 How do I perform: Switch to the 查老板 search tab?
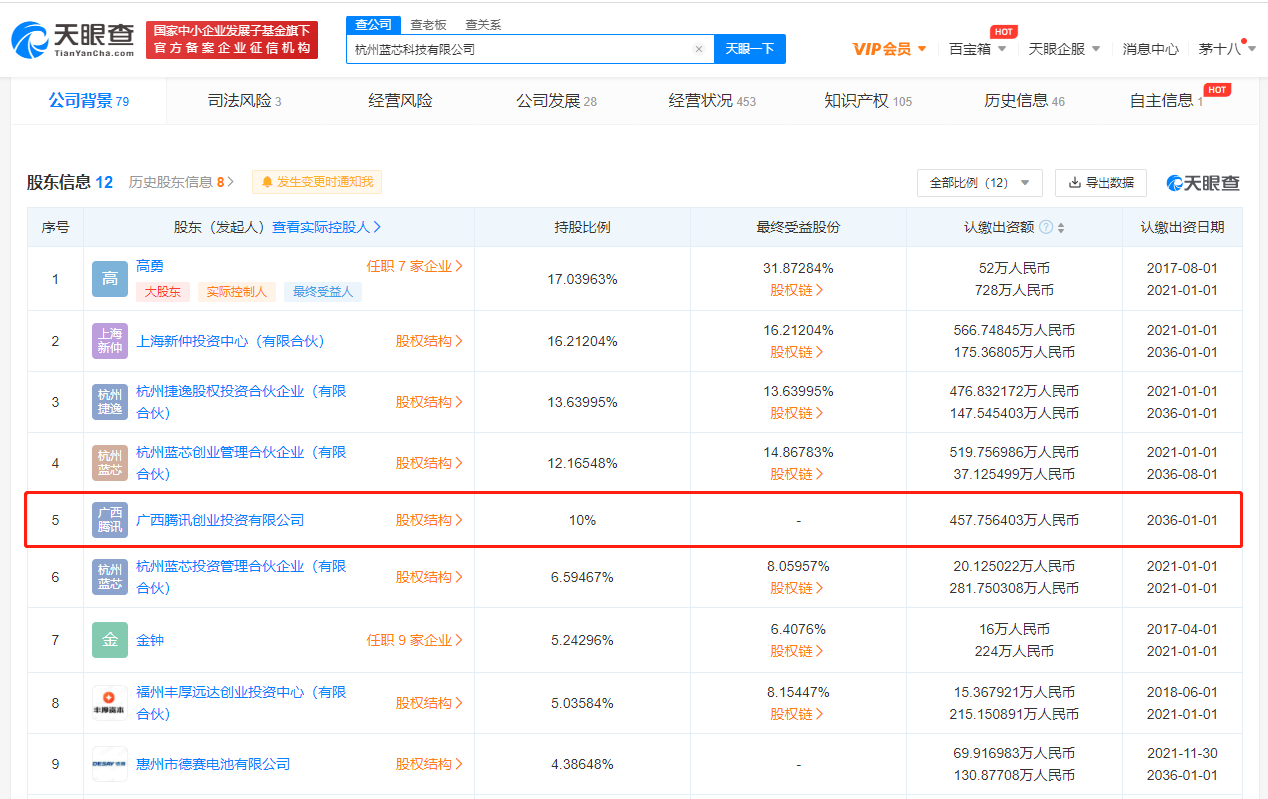[428, 24]
